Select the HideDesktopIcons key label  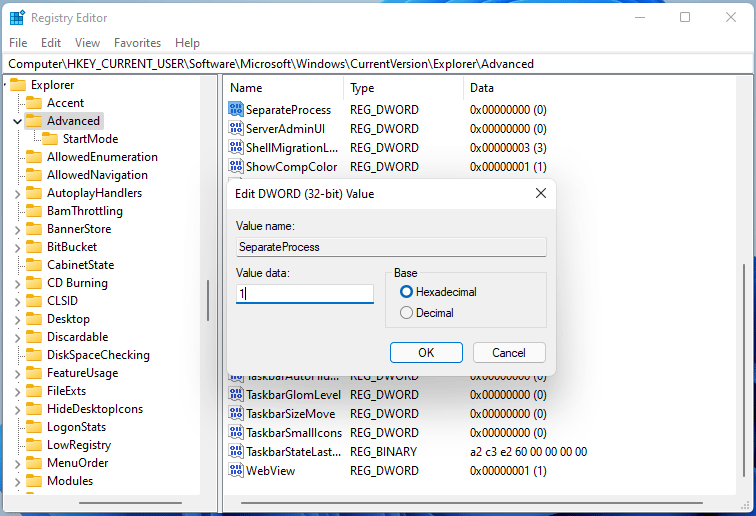95,409
